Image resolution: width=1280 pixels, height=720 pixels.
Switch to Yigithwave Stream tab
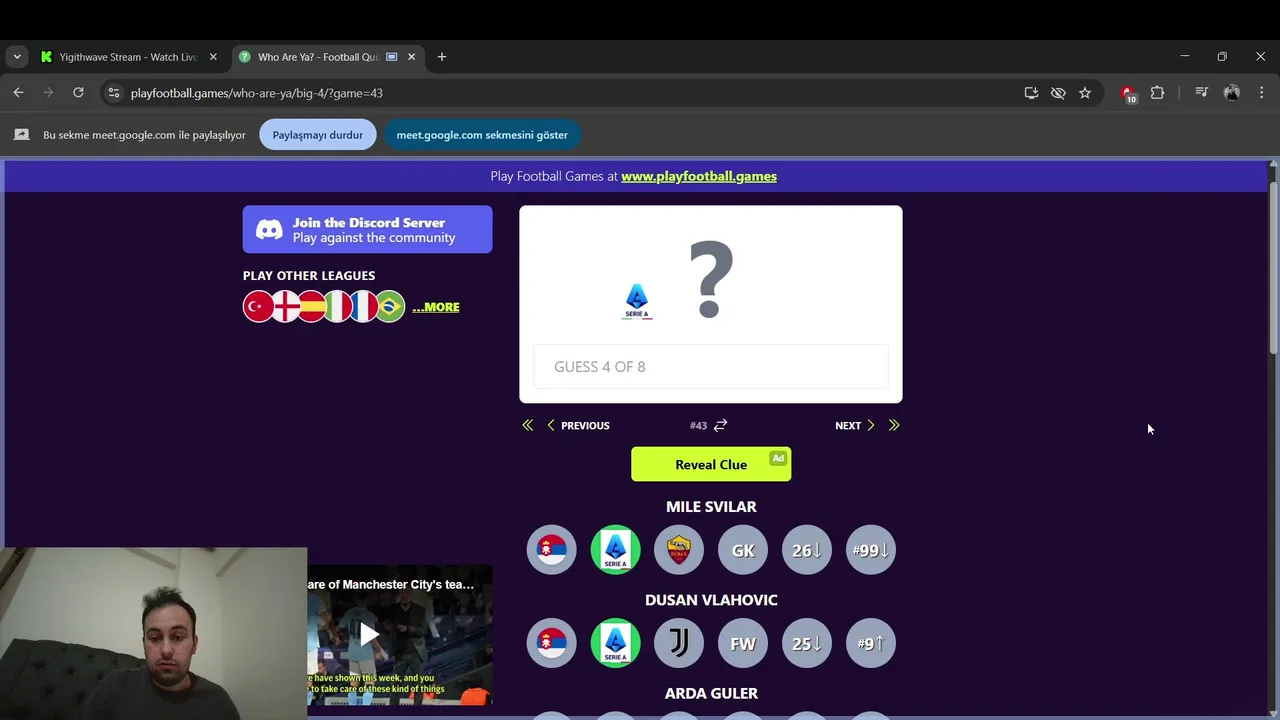tap(128, 57)
